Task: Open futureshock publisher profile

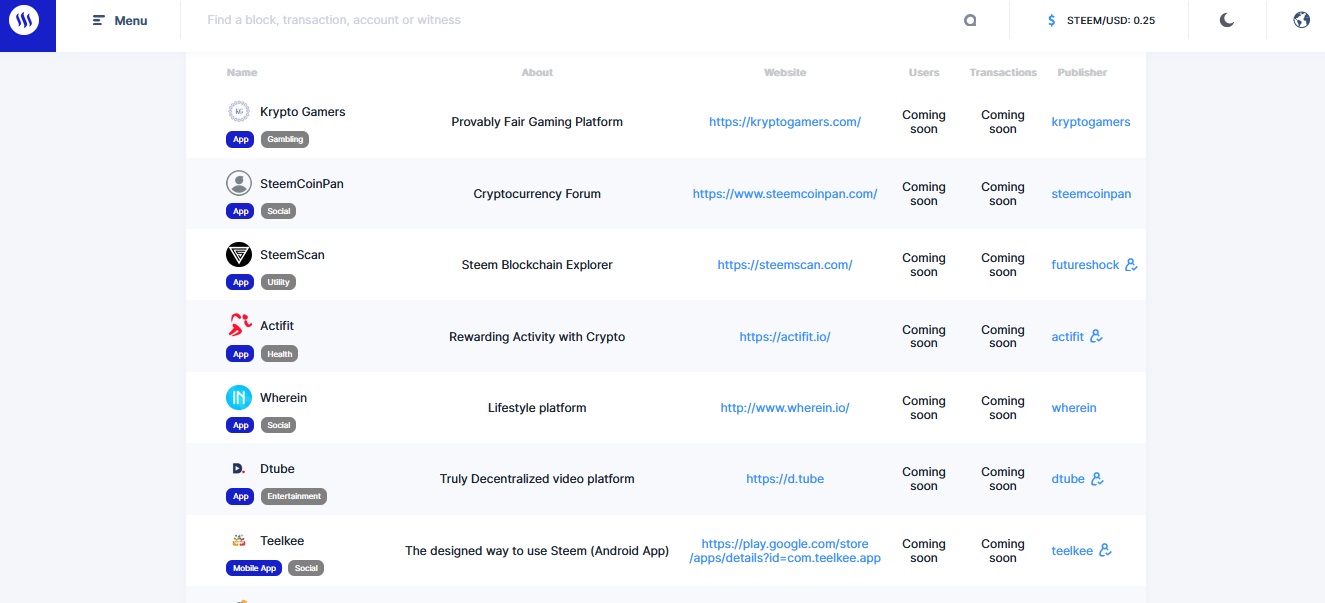Action: (x=1085, y=265)
